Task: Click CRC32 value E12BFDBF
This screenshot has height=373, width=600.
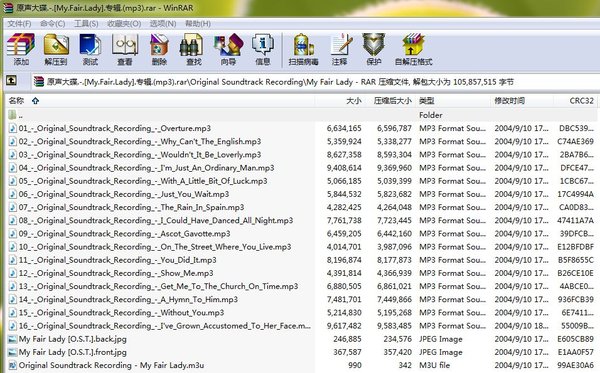Action: click(575, 247)
